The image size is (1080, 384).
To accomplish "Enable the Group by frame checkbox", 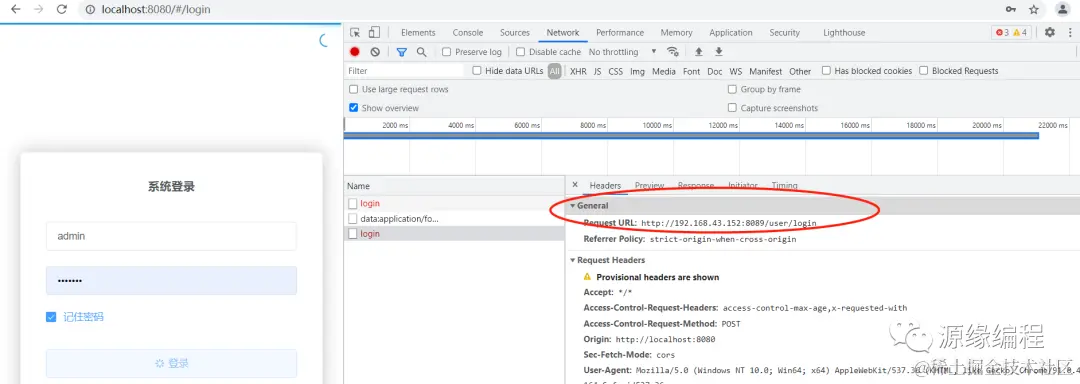I will [732, 89].
